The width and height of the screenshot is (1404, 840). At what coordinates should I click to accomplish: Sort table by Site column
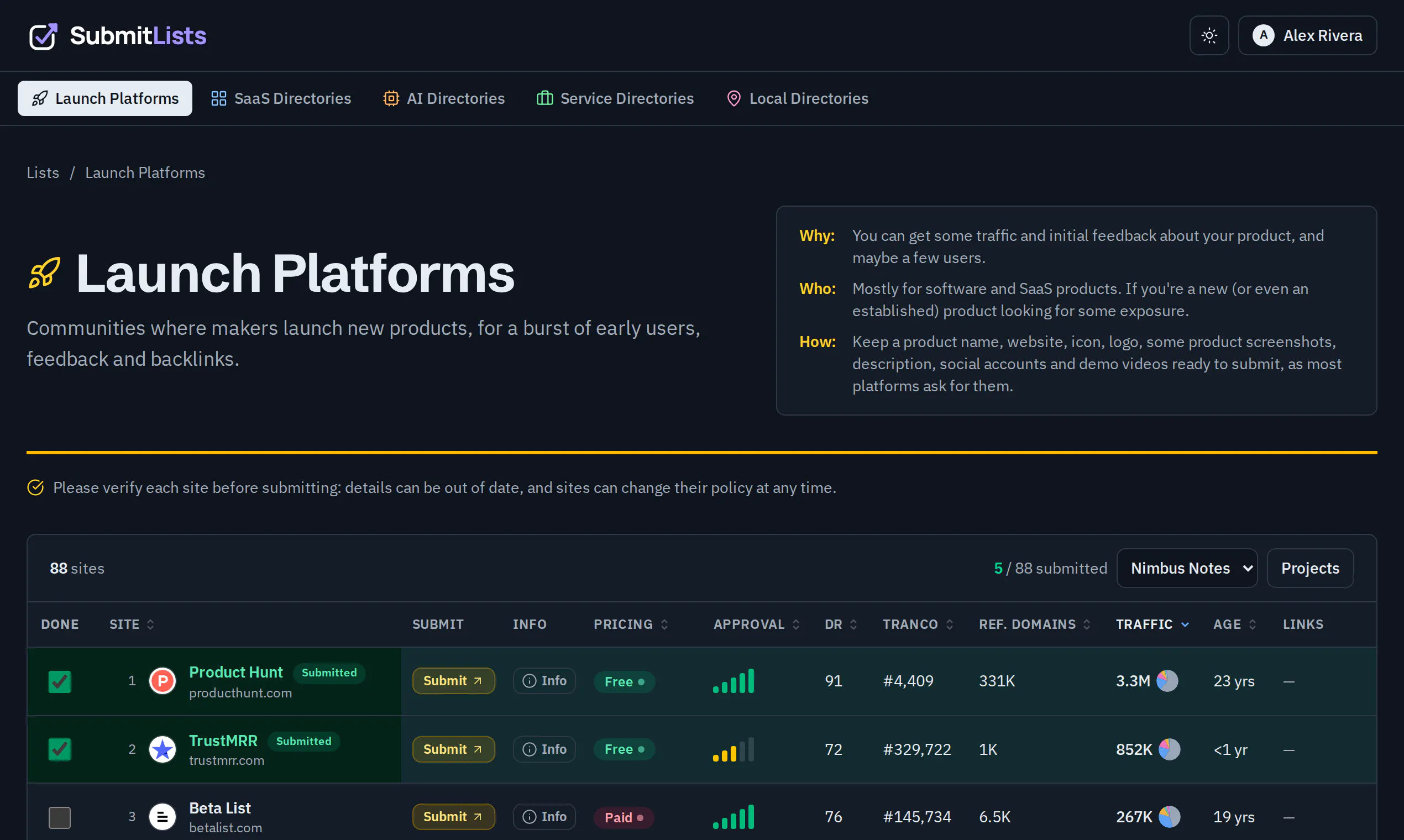[132, 624]
